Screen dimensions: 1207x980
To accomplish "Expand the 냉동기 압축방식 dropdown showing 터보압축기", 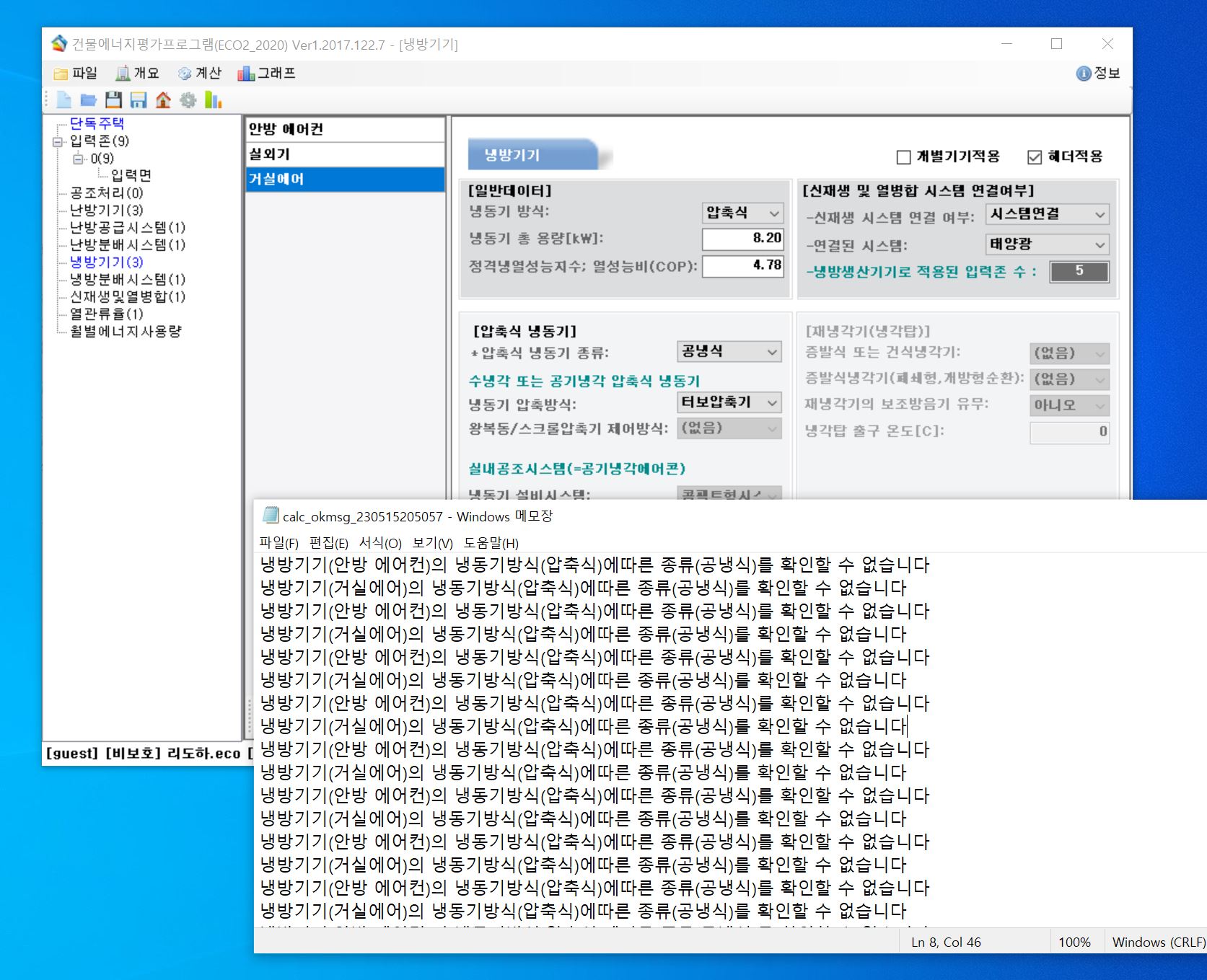I will pos(729,402).
